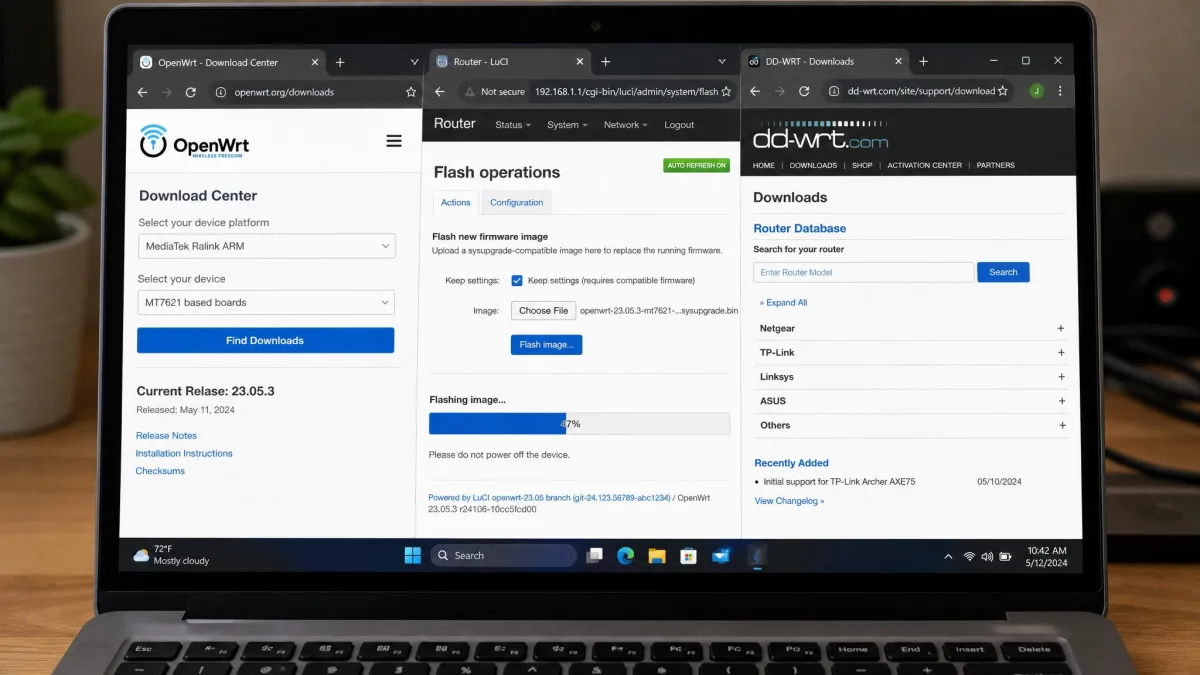The height and width of the screenshot is (675, 1200).
Task: Open Task View on the taskbar
Action: coord(594,555)
